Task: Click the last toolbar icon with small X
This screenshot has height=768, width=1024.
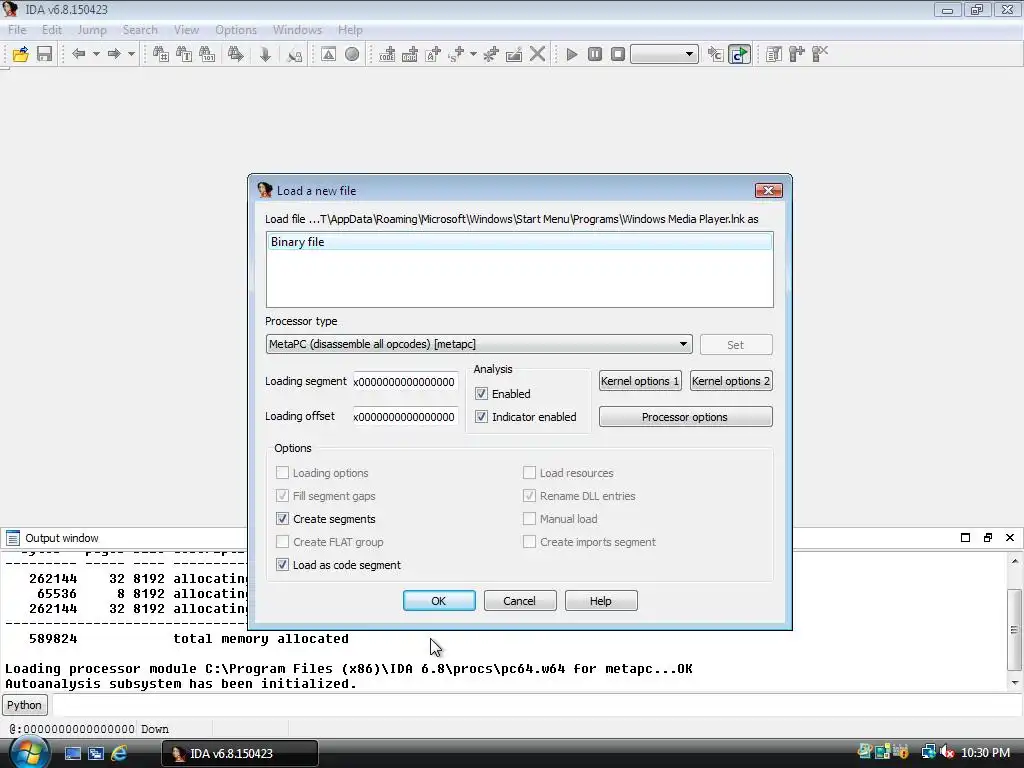Action: pos(820,54)
